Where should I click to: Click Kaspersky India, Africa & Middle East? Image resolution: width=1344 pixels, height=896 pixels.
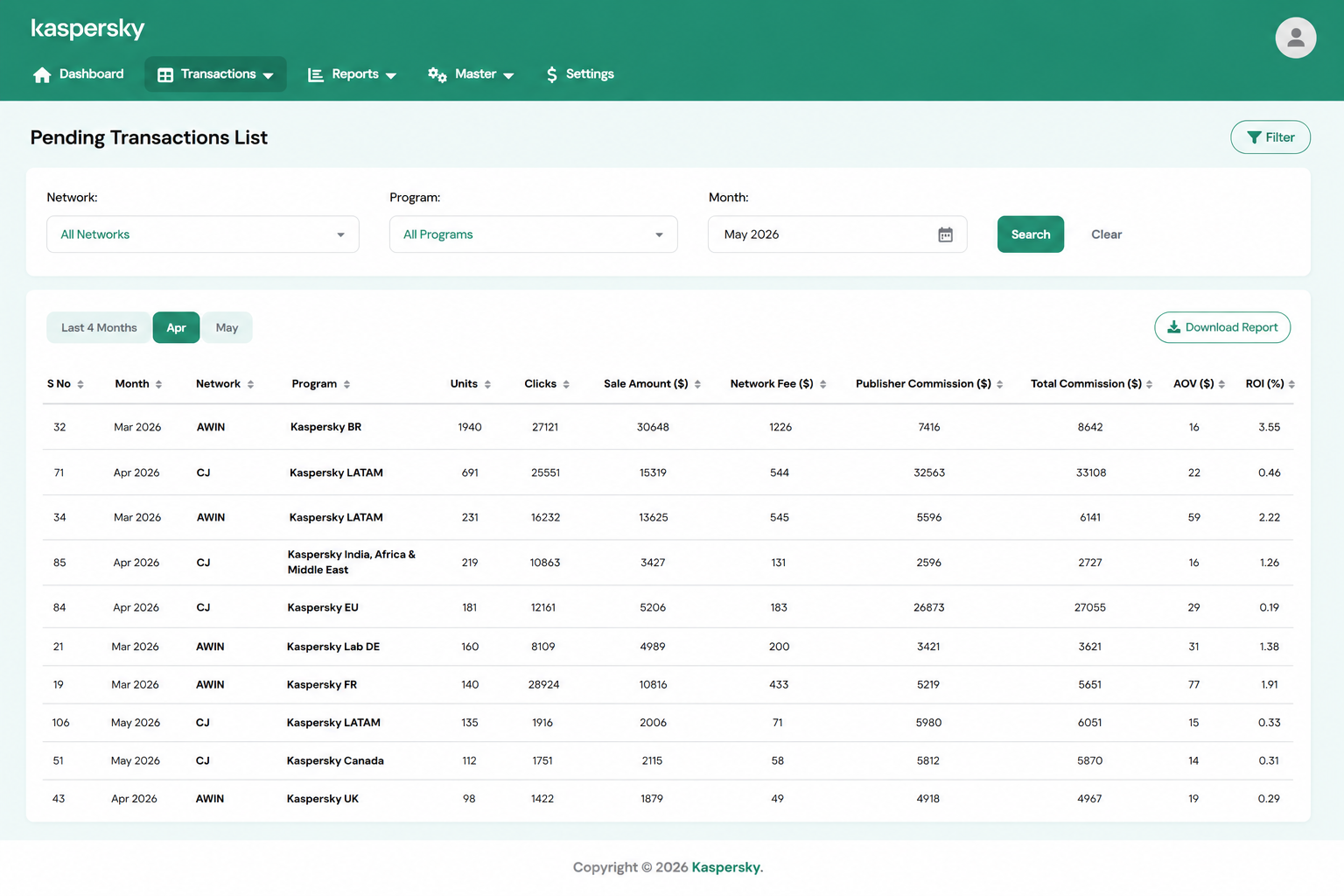[352, 562]
